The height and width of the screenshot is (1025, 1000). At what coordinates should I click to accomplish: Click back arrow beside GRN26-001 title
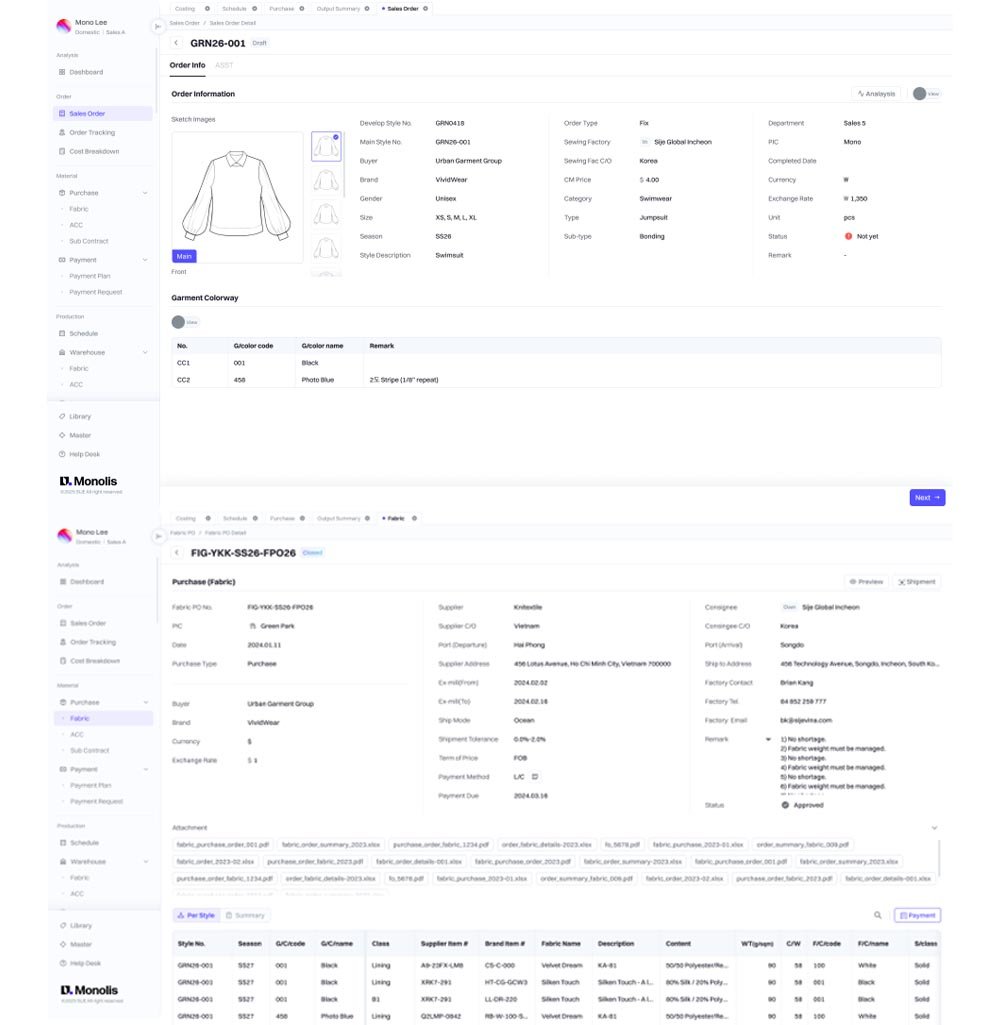pyautogui.click(x=177, y=43)
